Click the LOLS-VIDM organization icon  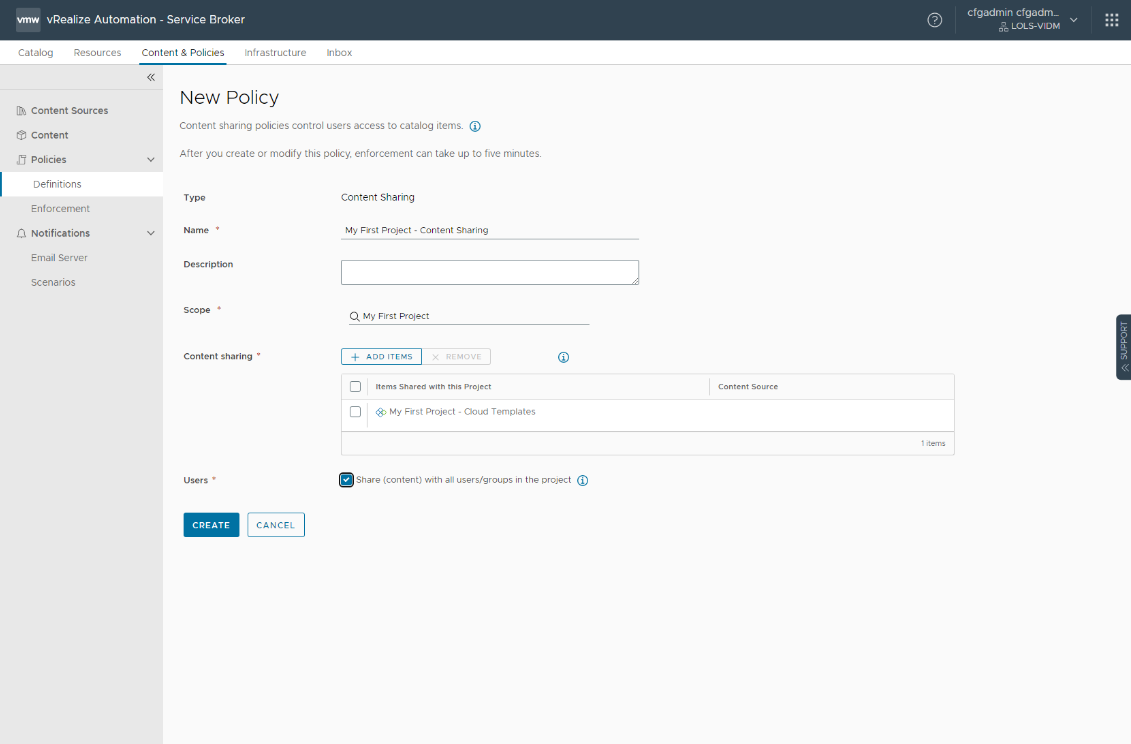pos(1003,27)
